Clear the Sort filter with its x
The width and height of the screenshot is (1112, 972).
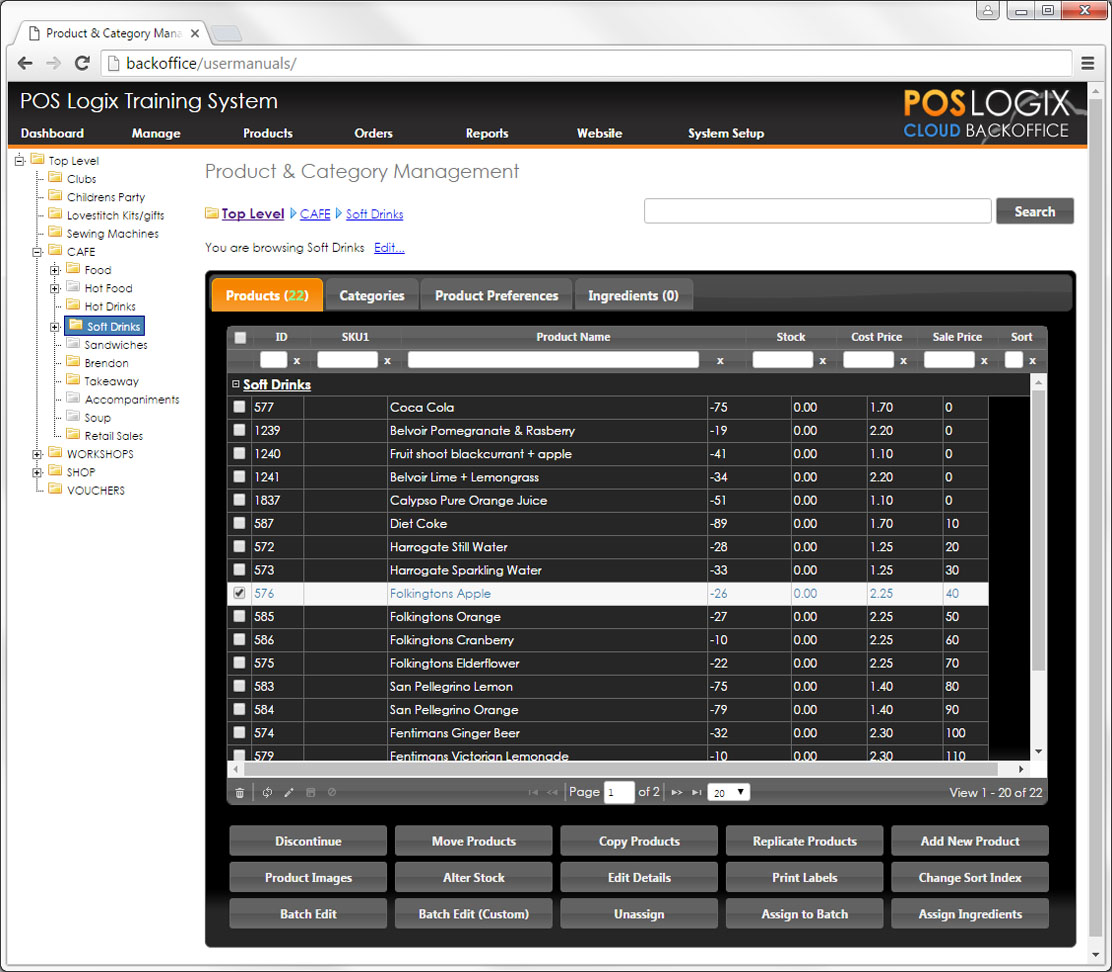click(x=1033, y=361)
